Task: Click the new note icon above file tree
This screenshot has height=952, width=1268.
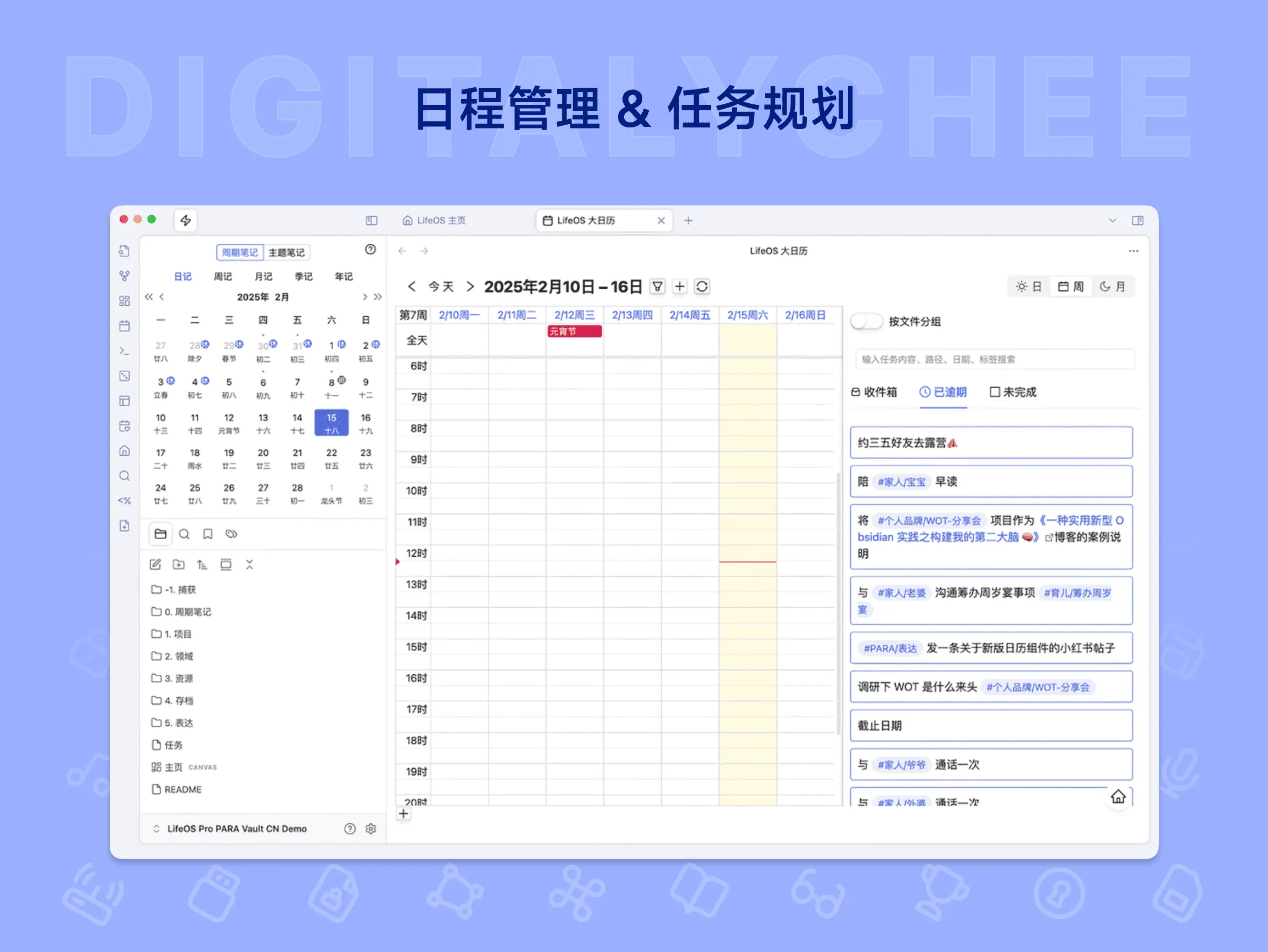Action: (155, 564)
